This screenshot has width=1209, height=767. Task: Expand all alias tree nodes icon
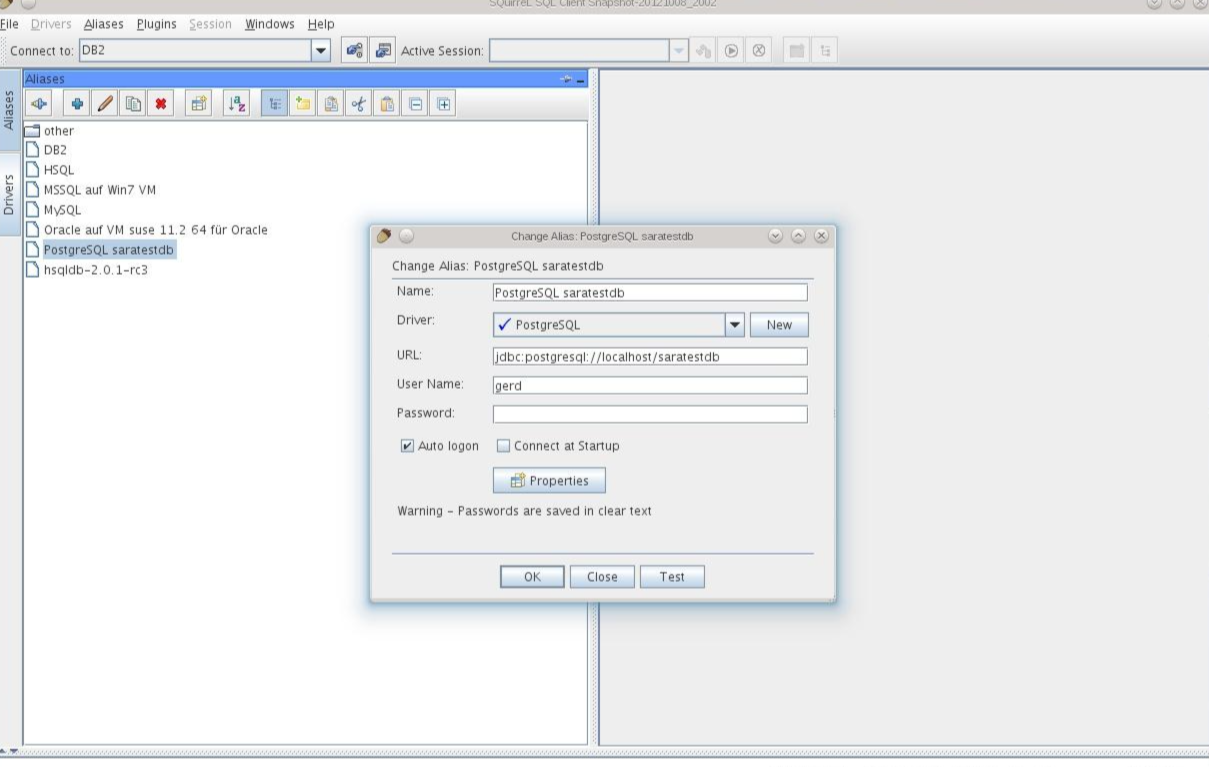tap(443, 103)
